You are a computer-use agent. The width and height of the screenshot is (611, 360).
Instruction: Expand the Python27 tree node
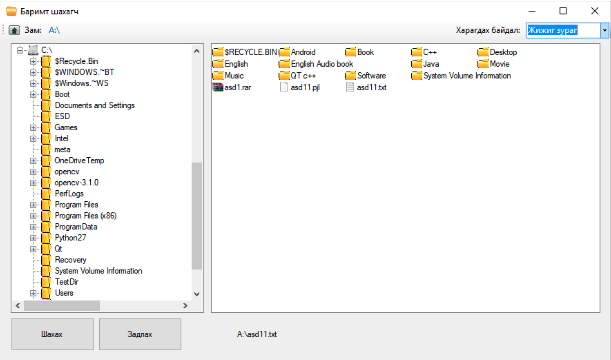[x=33, y=238]
